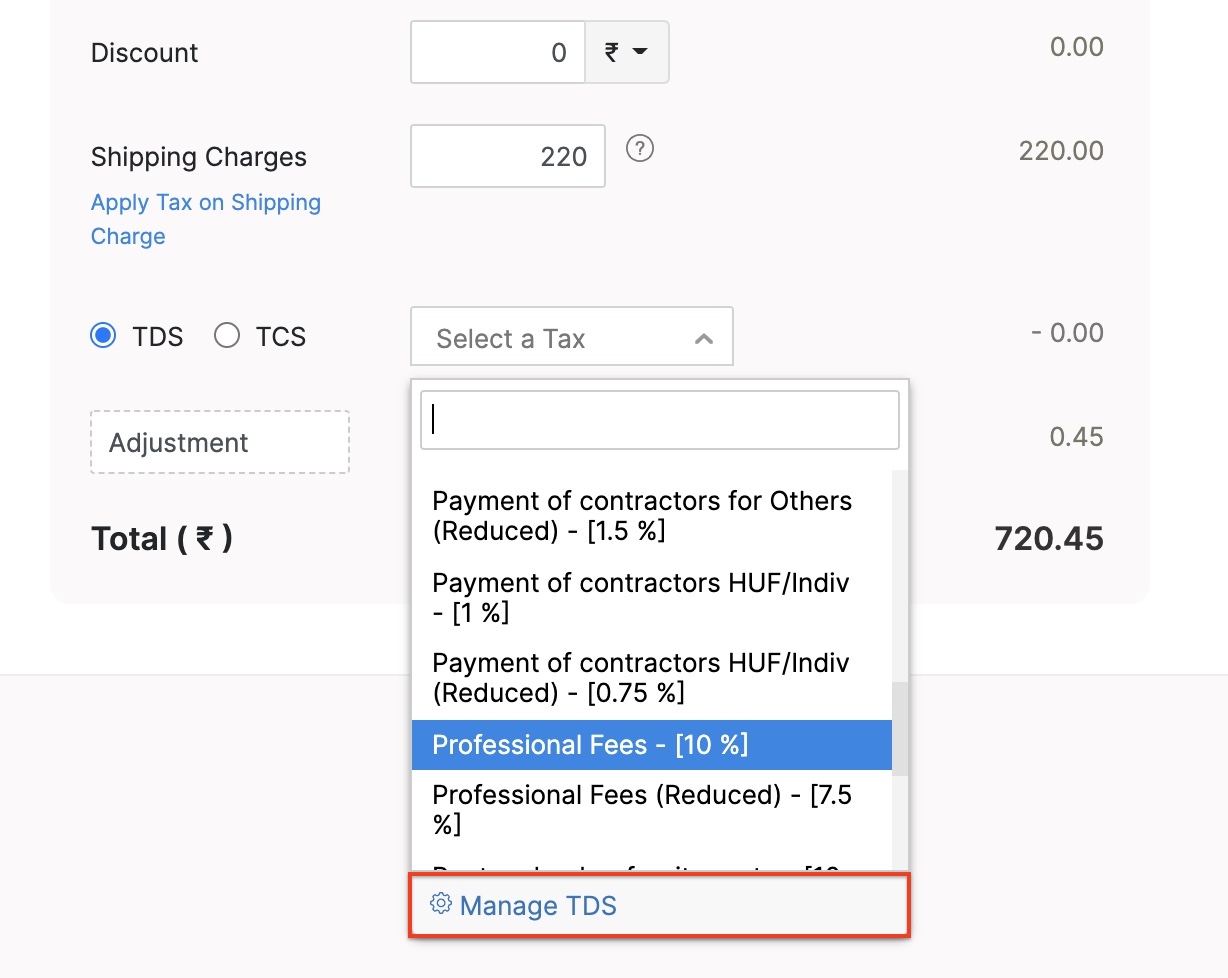
Task: Select the TDS radio button
Action: tap(103, 336)
